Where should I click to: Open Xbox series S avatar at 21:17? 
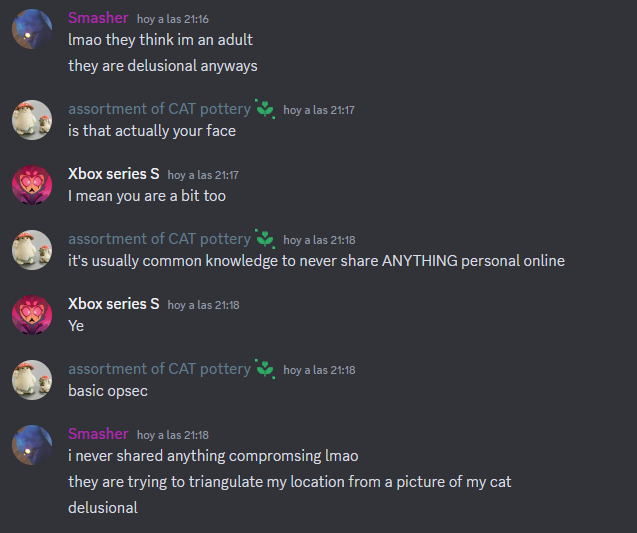click(32, 185)
